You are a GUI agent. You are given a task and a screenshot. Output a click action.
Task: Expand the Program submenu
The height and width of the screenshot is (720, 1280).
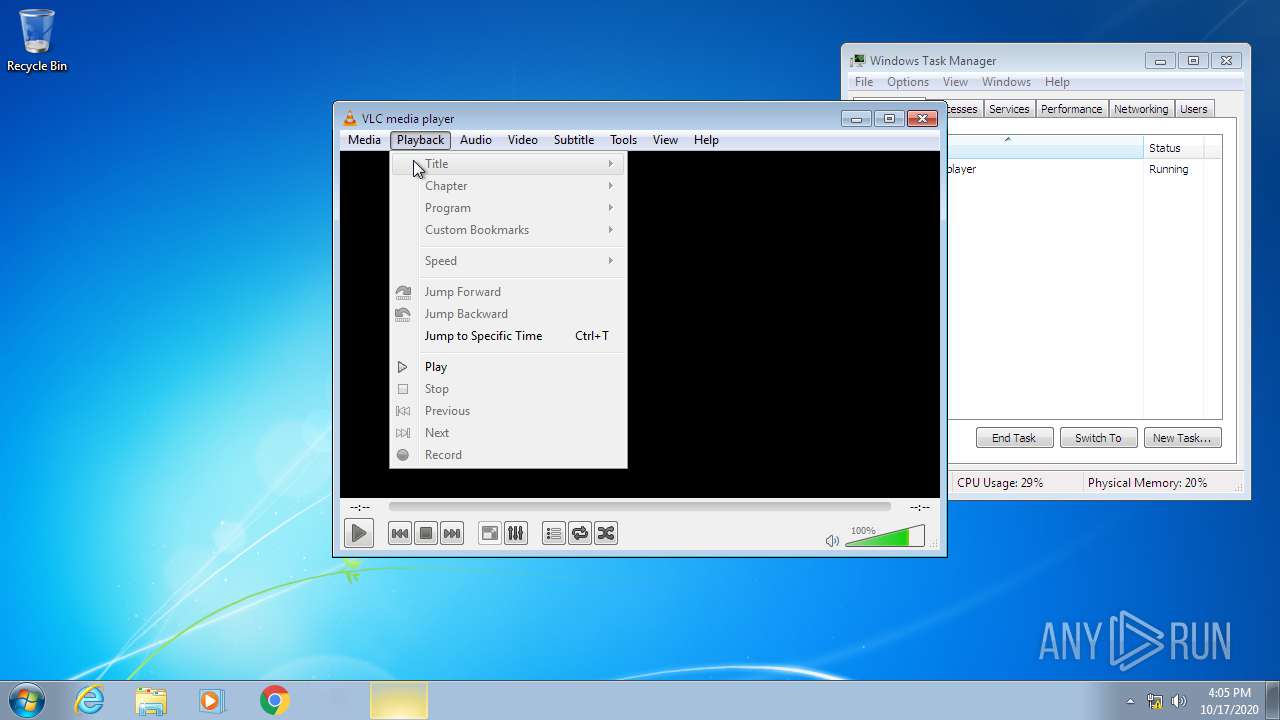point(508,208)
